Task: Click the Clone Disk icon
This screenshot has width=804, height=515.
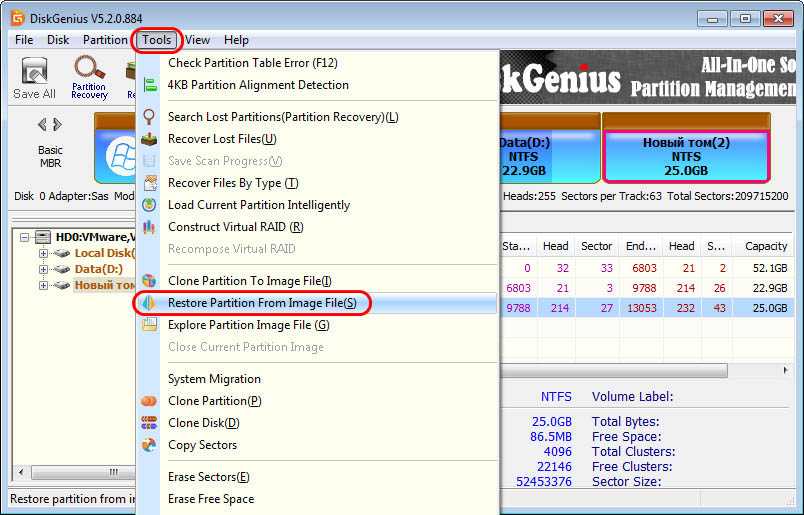Action: pyautogui.click(x=150, y=423)
